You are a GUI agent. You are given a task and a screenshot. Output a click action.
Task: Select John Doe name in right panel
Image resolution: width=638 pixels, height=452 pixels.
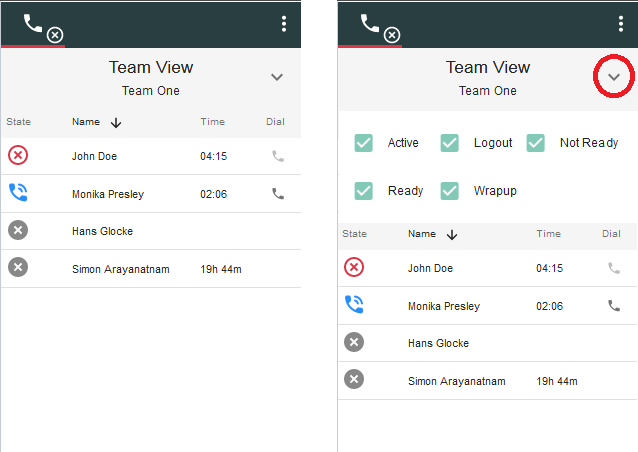pyautogui.click(x=430, y=269)
